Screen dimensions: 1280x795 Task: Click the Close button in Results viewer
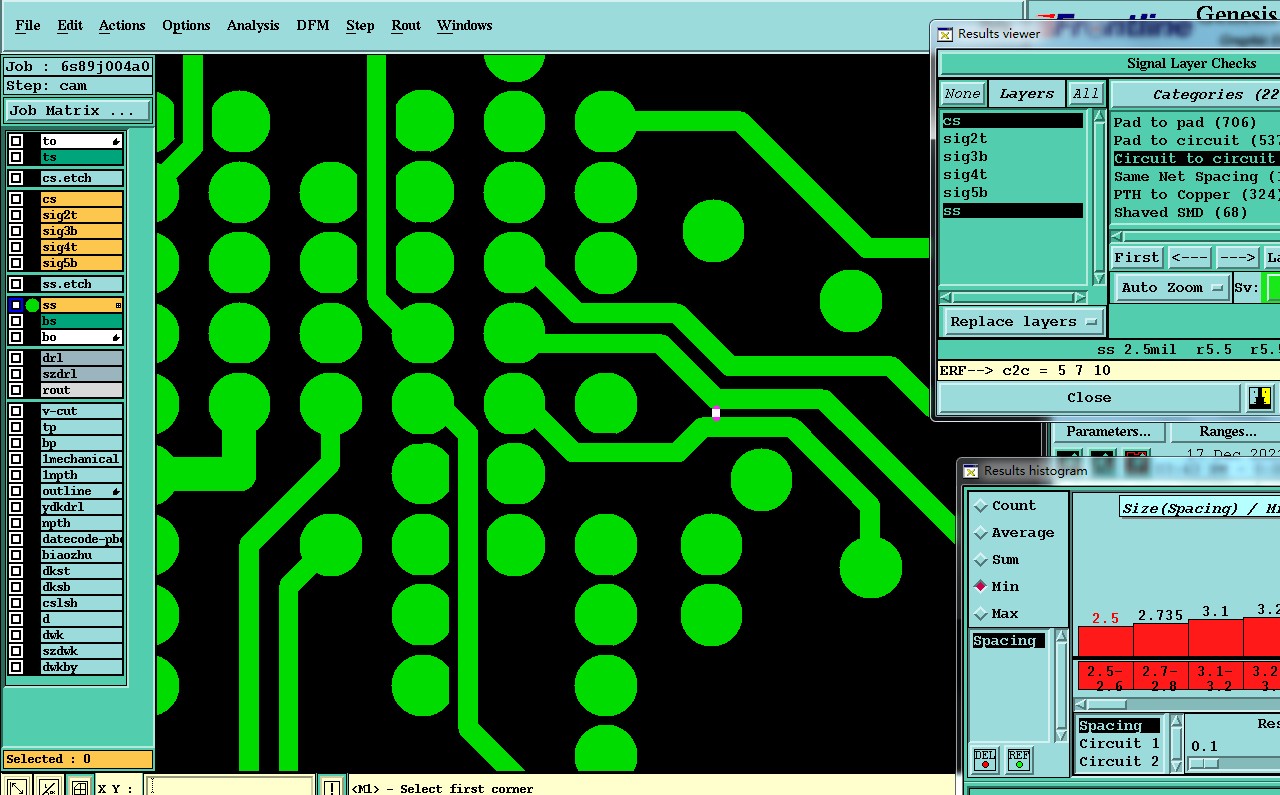click(1089, 397)
